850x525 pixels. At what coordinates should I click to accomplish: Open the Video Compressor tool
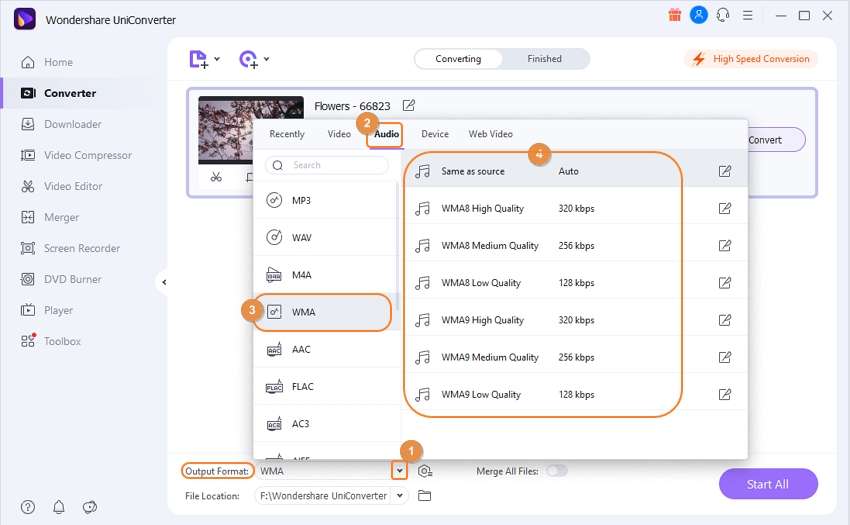point(76,155)
